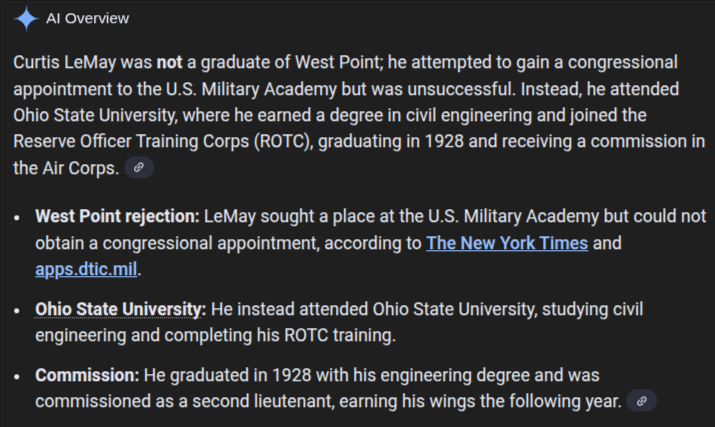Open The New York Times link
715x427 pixels.
pos(507,243)
